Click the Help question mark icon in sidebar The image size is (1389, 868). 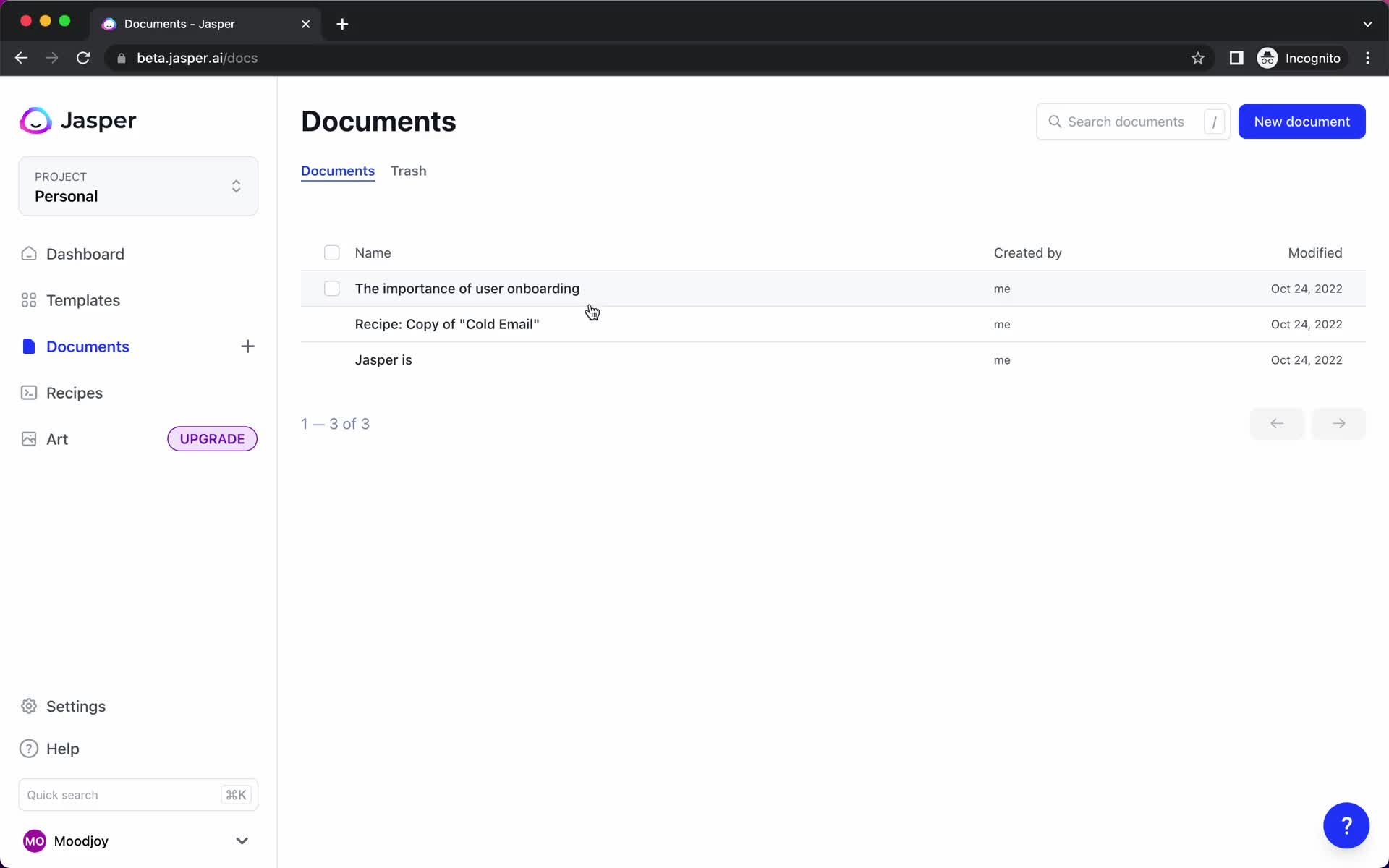point(29,749)
